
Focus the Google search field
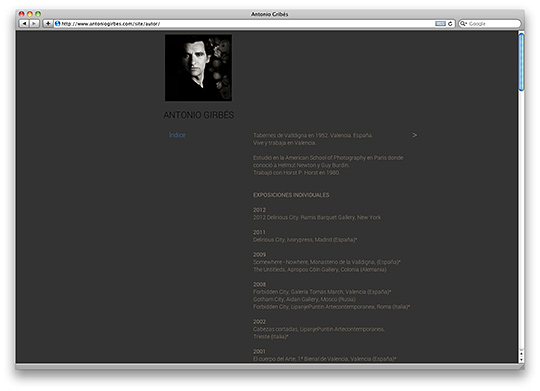(x=489, y=23)
